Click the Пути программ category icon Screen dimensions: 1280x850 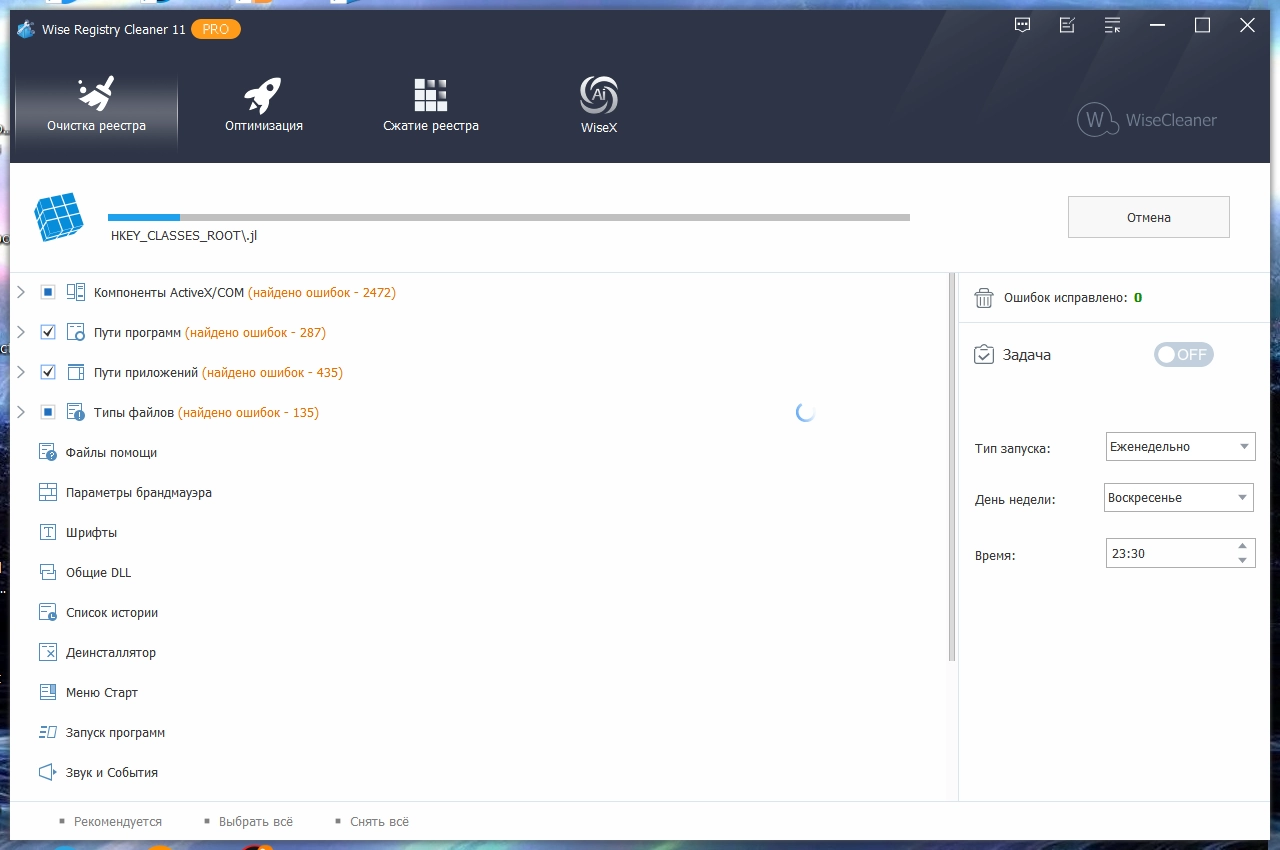tap(76, 333)
